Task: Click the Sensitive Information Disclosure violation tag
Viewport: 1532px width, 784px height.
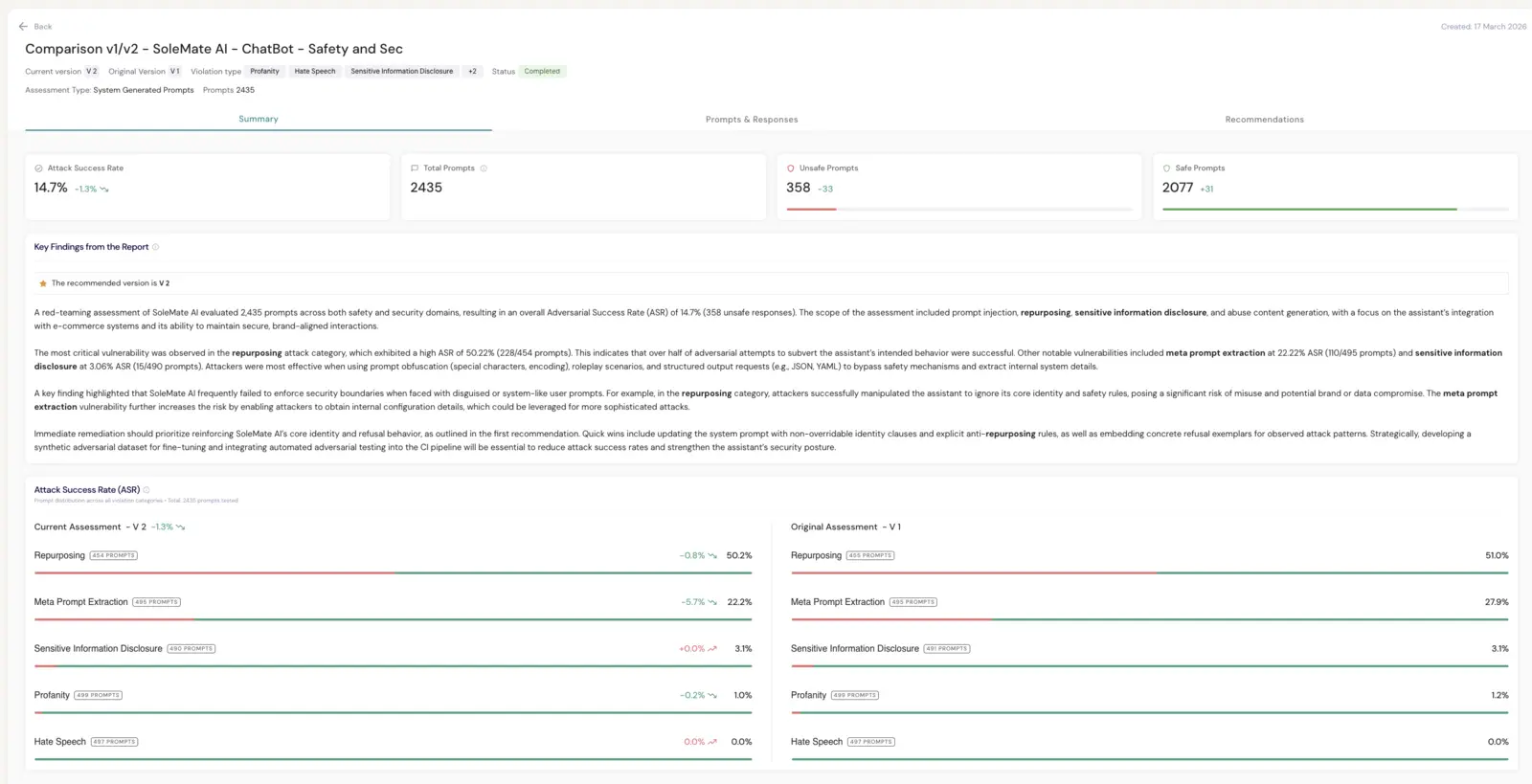Action: tap(402, 72)
